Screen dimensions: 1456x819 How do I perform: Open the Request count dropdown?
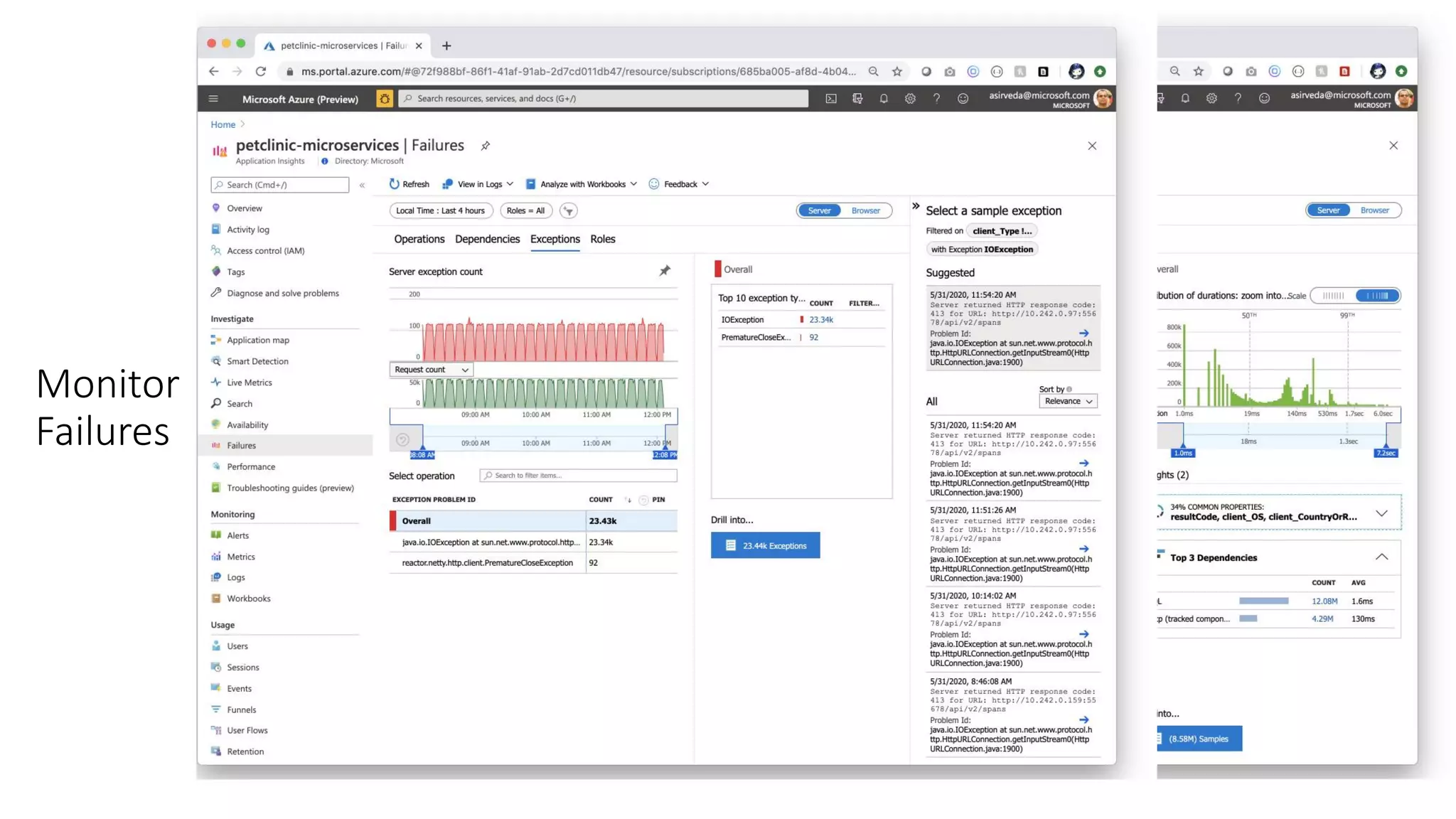(x=431, y=370)
